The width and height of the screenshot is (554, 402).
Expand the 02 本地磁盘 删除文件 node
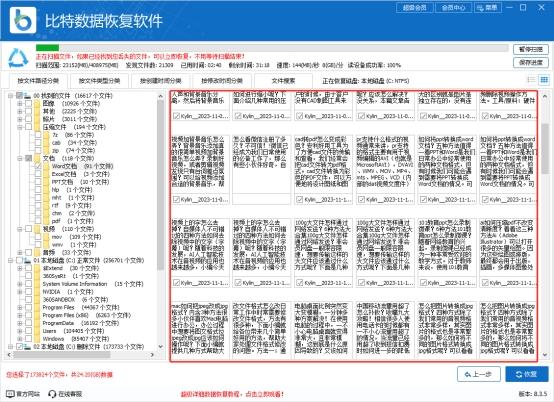click(x=11, y=347)
